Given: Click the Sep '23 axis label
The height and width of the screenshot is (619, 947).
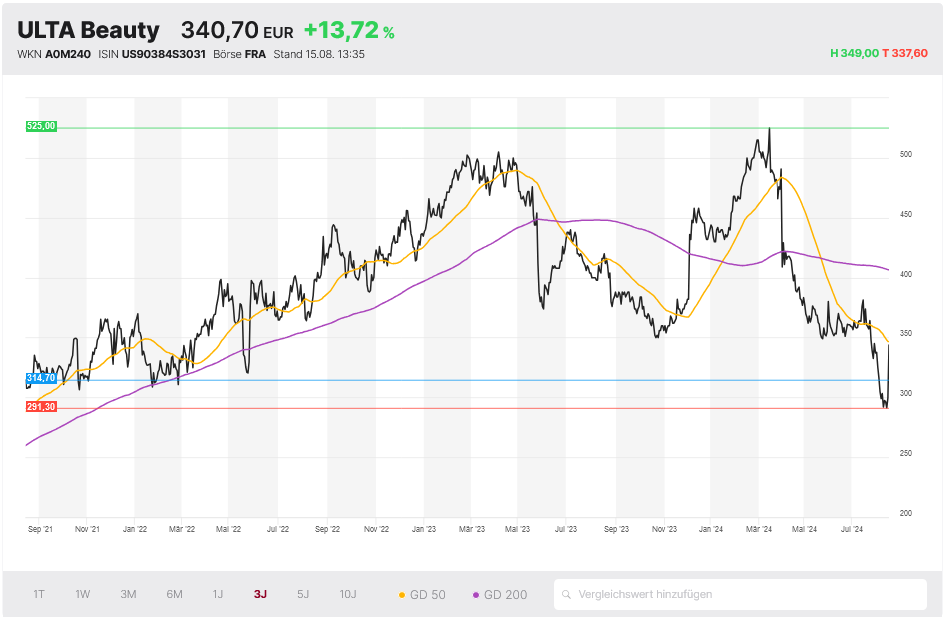Looking at the screenshot, I should 617,529.
